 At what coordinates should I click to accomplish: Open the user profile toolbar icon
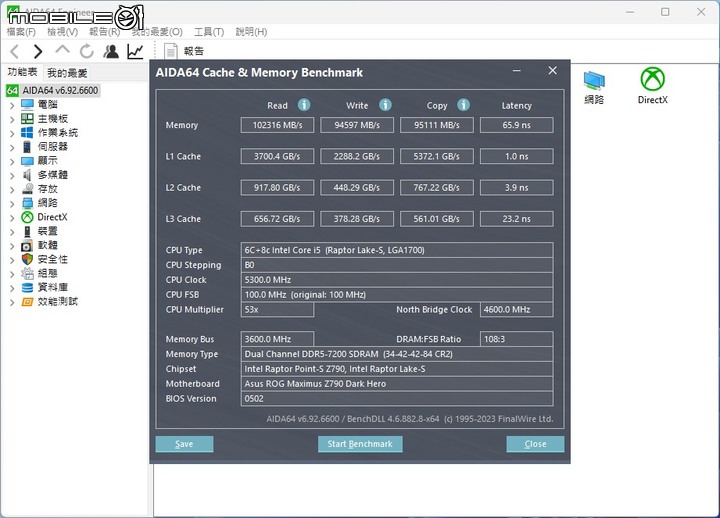click(x=111, y=51)
